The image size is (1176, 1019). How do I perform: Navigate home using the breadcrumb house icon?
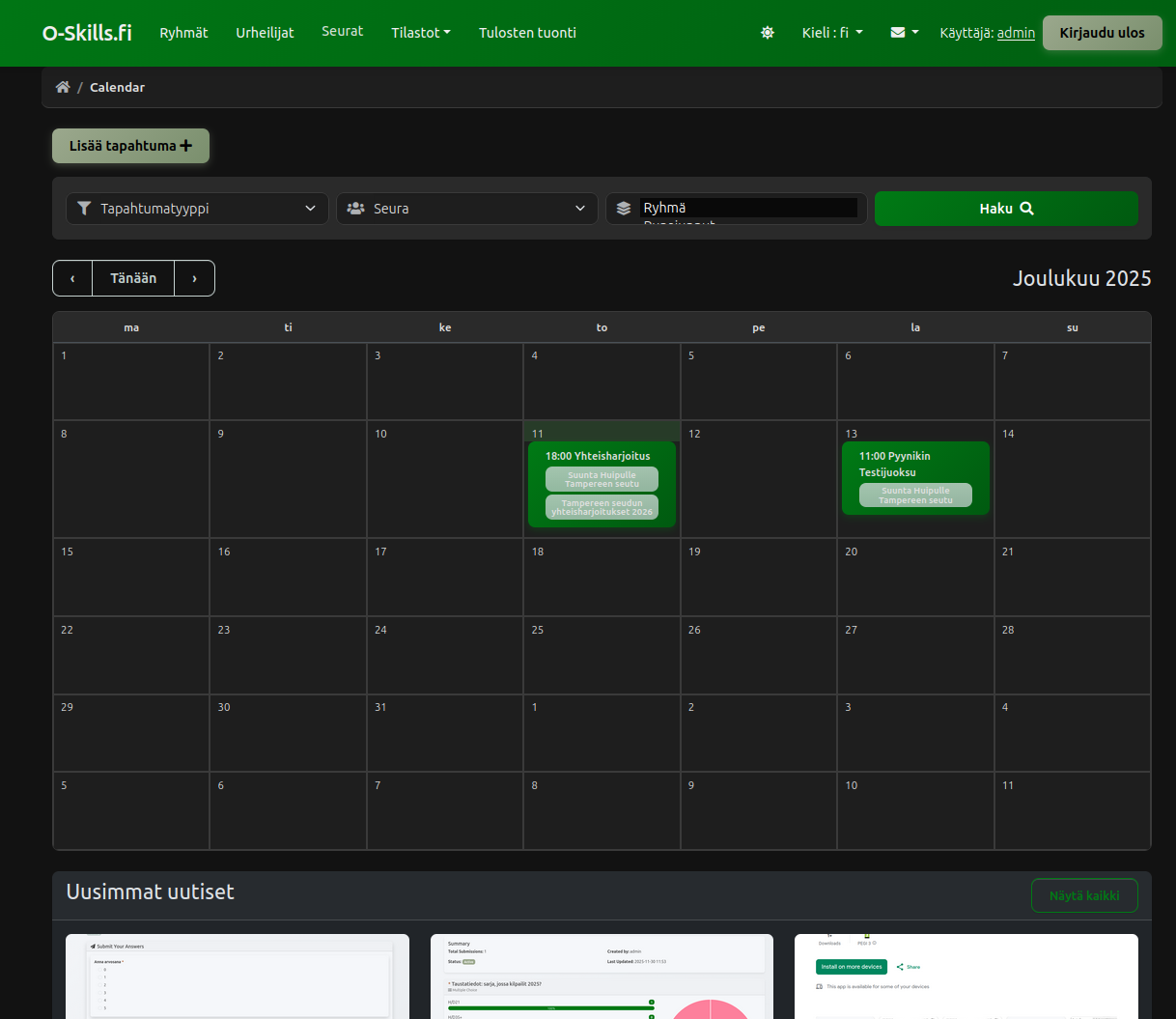tap(62, 86)
